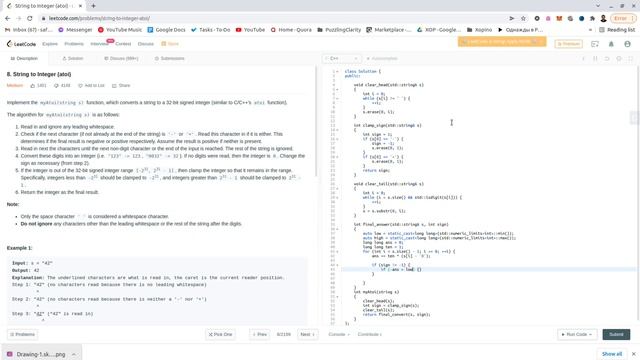This screenshot has height=360, width=640.
Task: Click the browser address bar
Action: 273,18
